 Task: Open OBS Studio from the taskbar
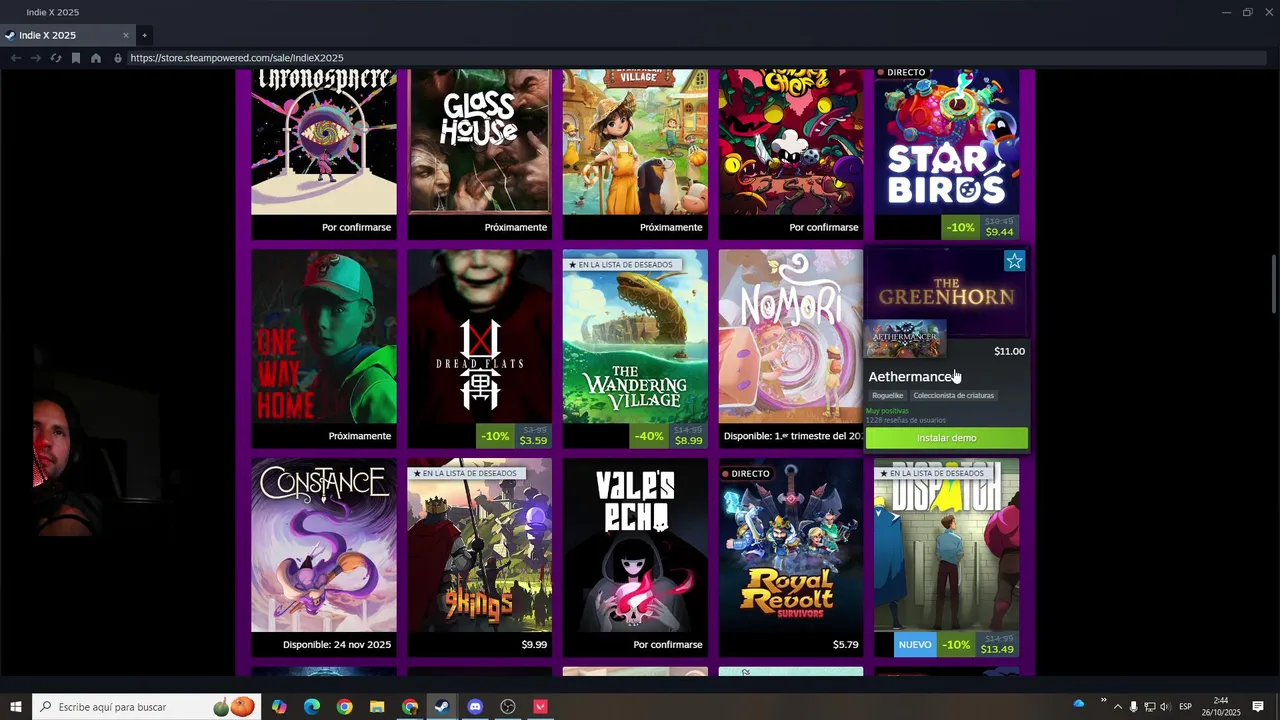coord(508,707)
